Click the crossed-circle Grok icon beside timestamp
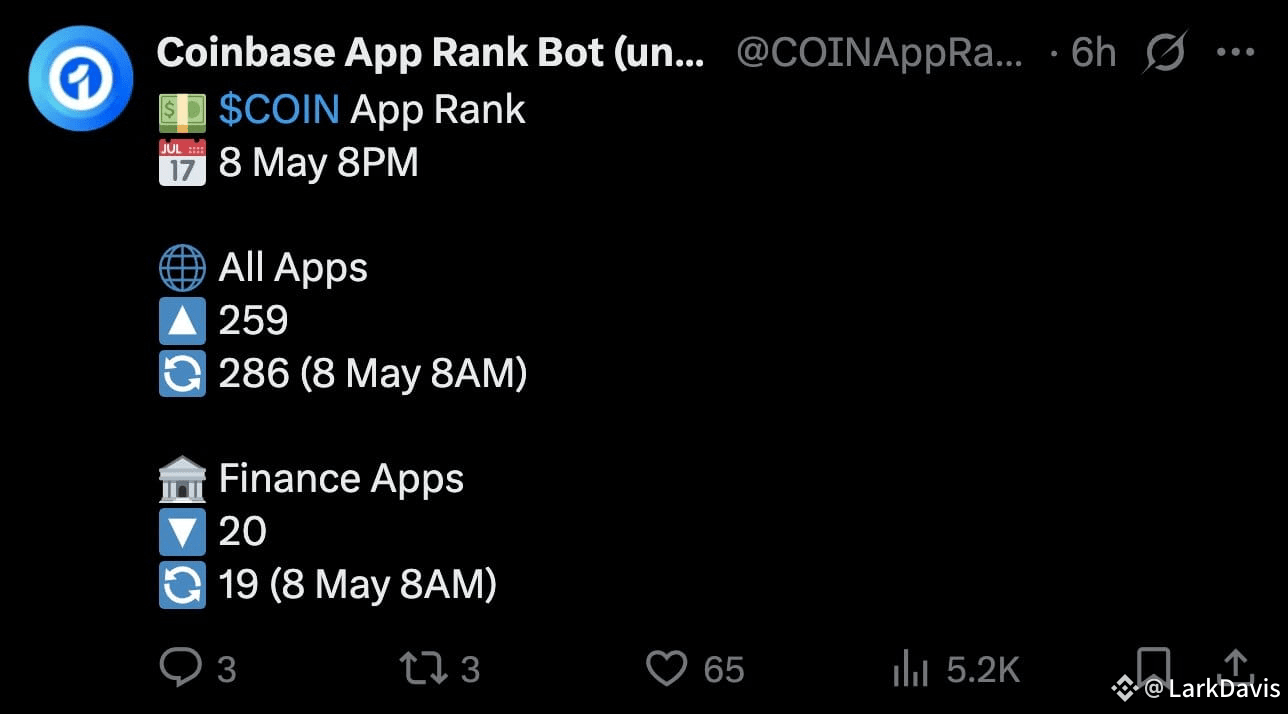This screenshot has width=1288, height=714. coord(1164,53)
